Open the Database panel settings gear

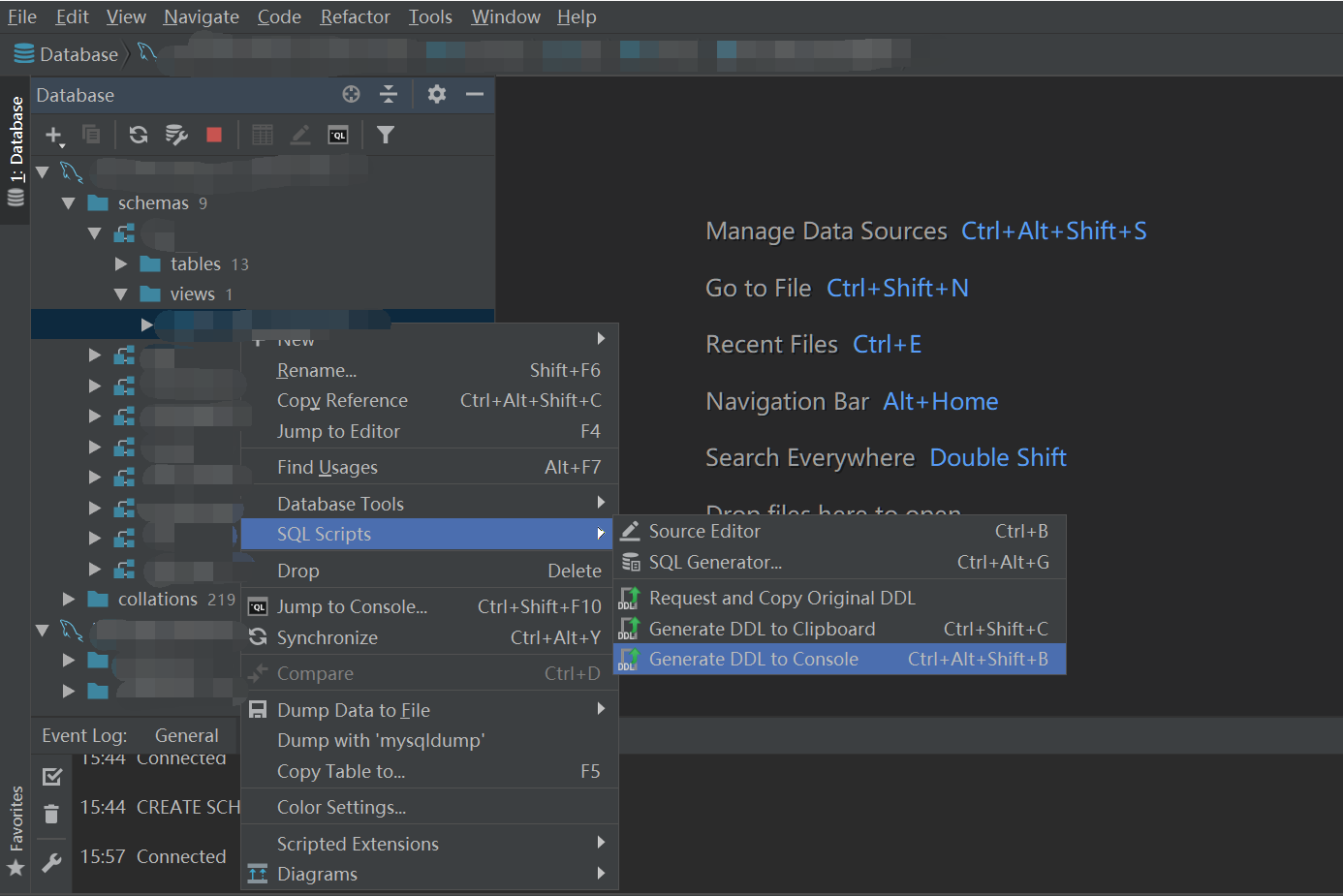[x=437, y=94]
